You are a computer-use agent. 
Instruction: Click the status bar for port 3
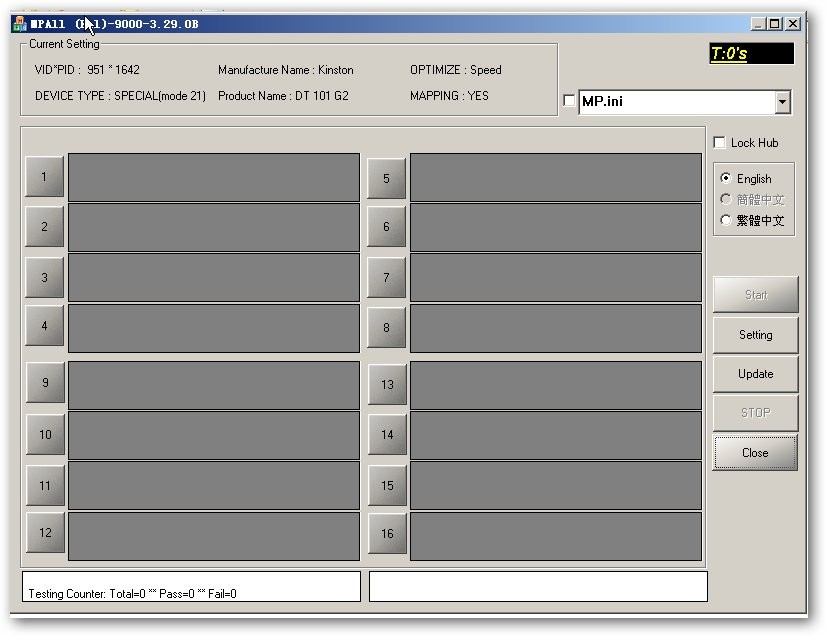click(x=213, y=277)
